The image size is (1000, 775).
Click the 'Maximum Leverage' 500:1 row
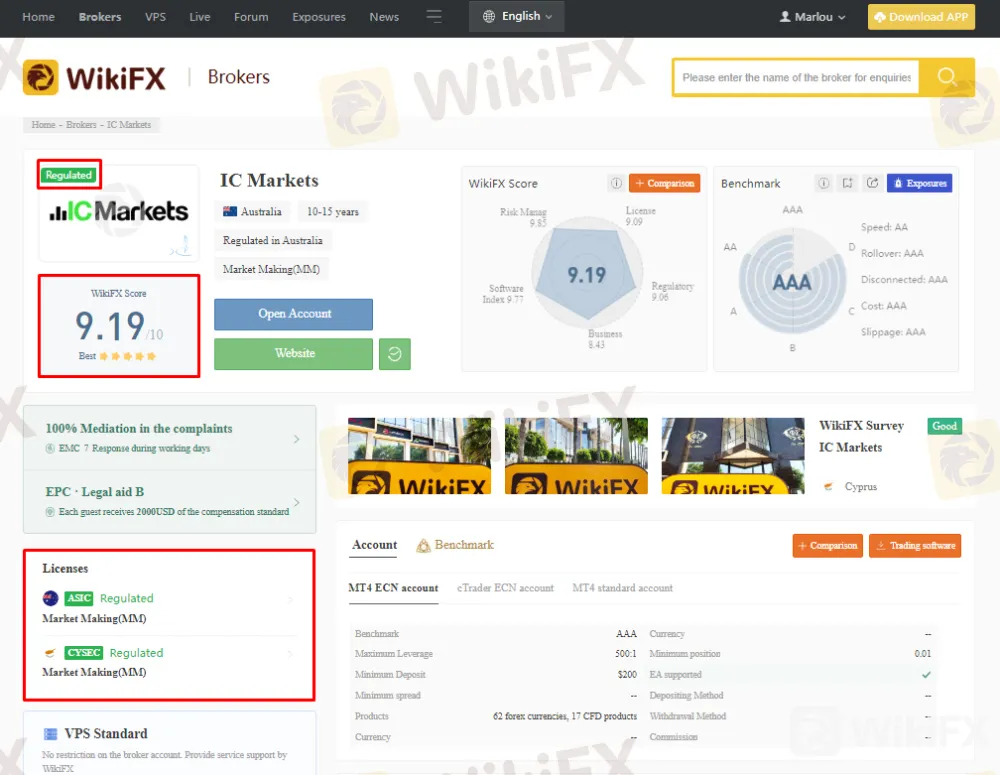[x=496, y=654]
